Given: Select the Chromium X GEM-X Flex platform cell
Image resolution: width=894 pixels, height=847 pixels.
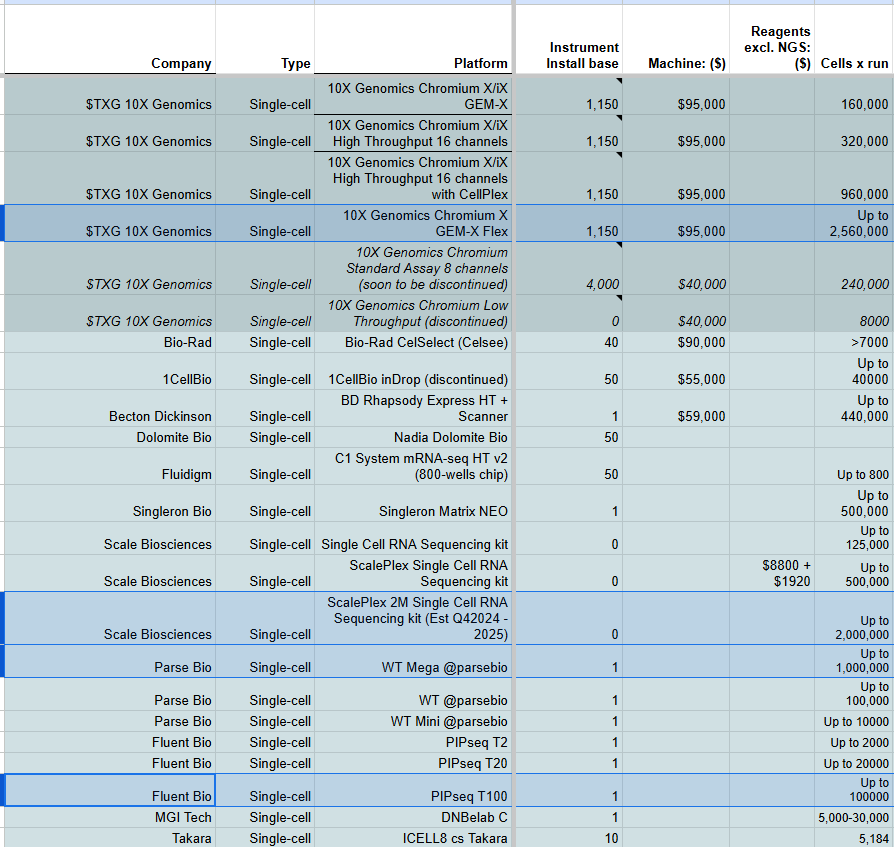Looking at the screenshot, I should (413, 223).
